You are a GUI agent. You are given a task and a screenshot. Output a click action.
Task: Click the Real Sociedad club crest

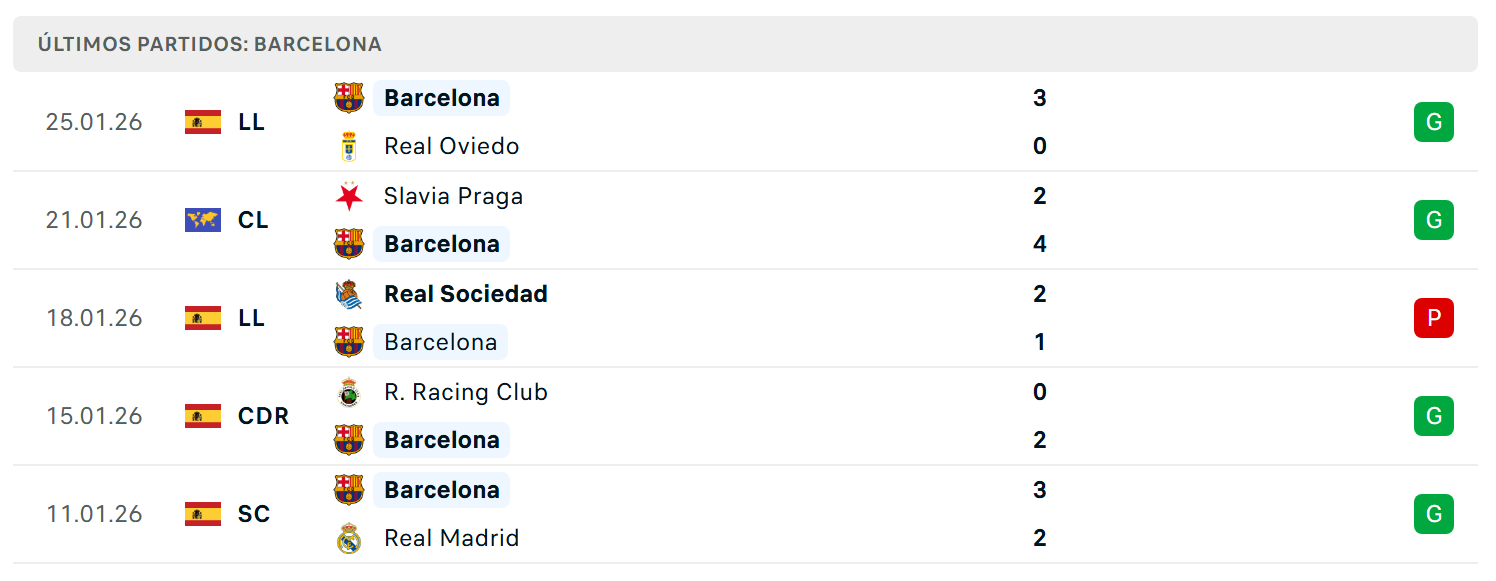[349, 294]
